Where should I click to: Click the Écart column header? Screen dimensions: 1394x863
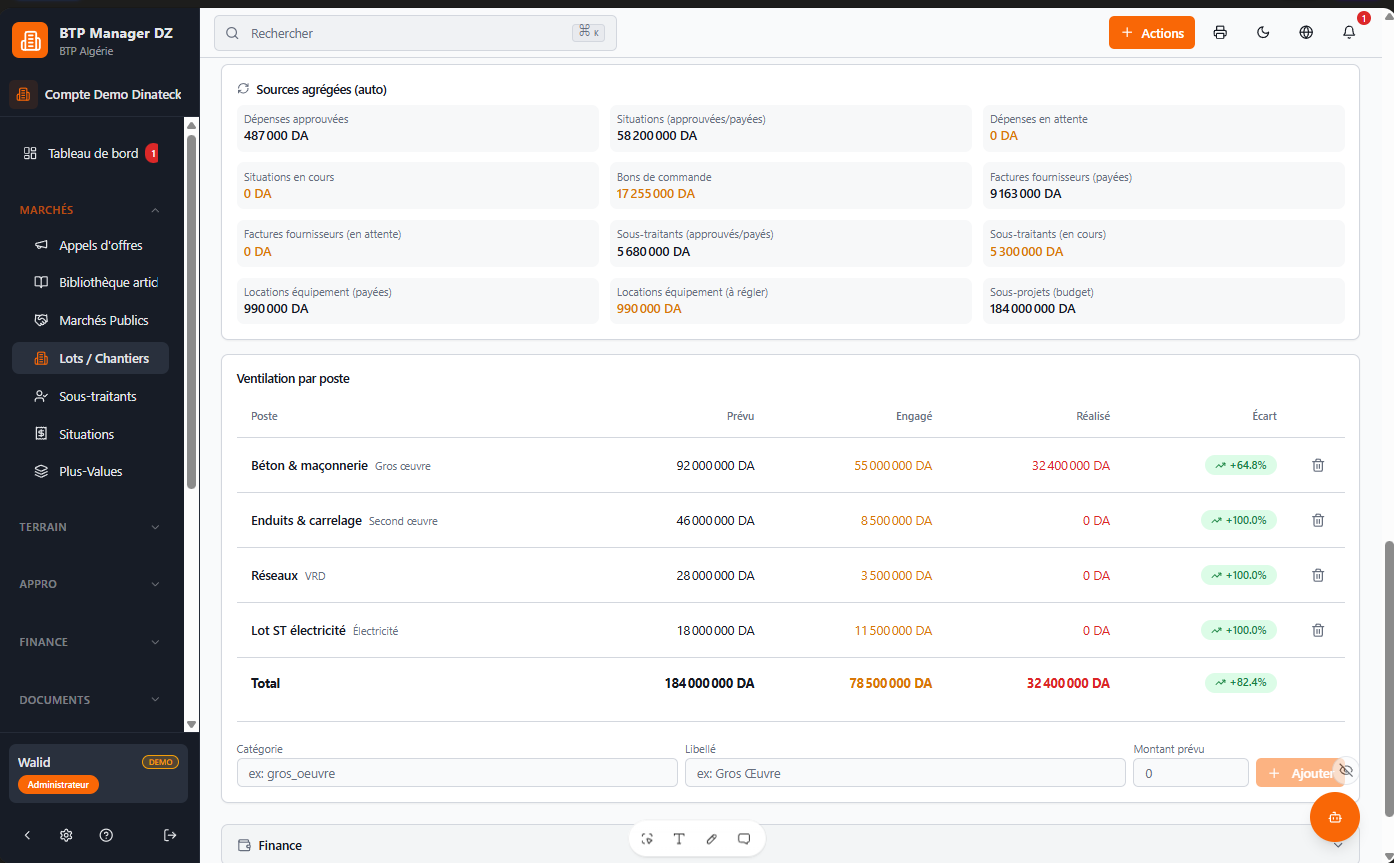[x=1264, y=416]
